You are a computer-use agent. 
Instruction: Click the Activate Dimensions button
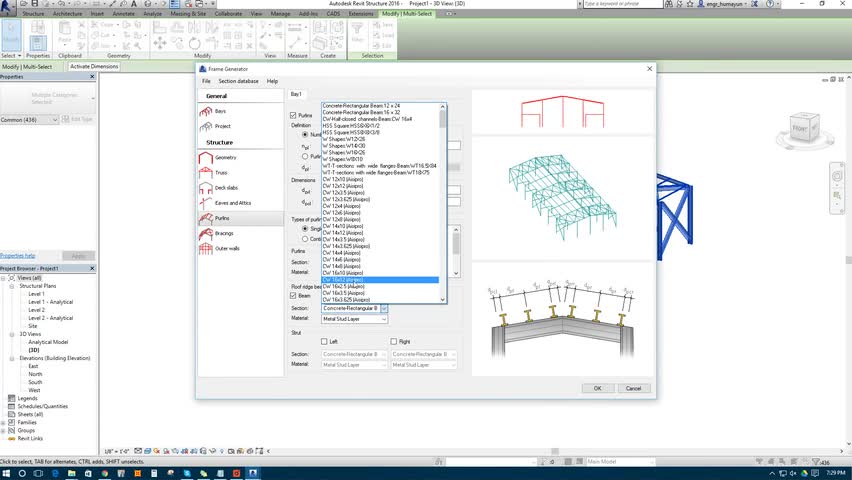click(94, 66)
